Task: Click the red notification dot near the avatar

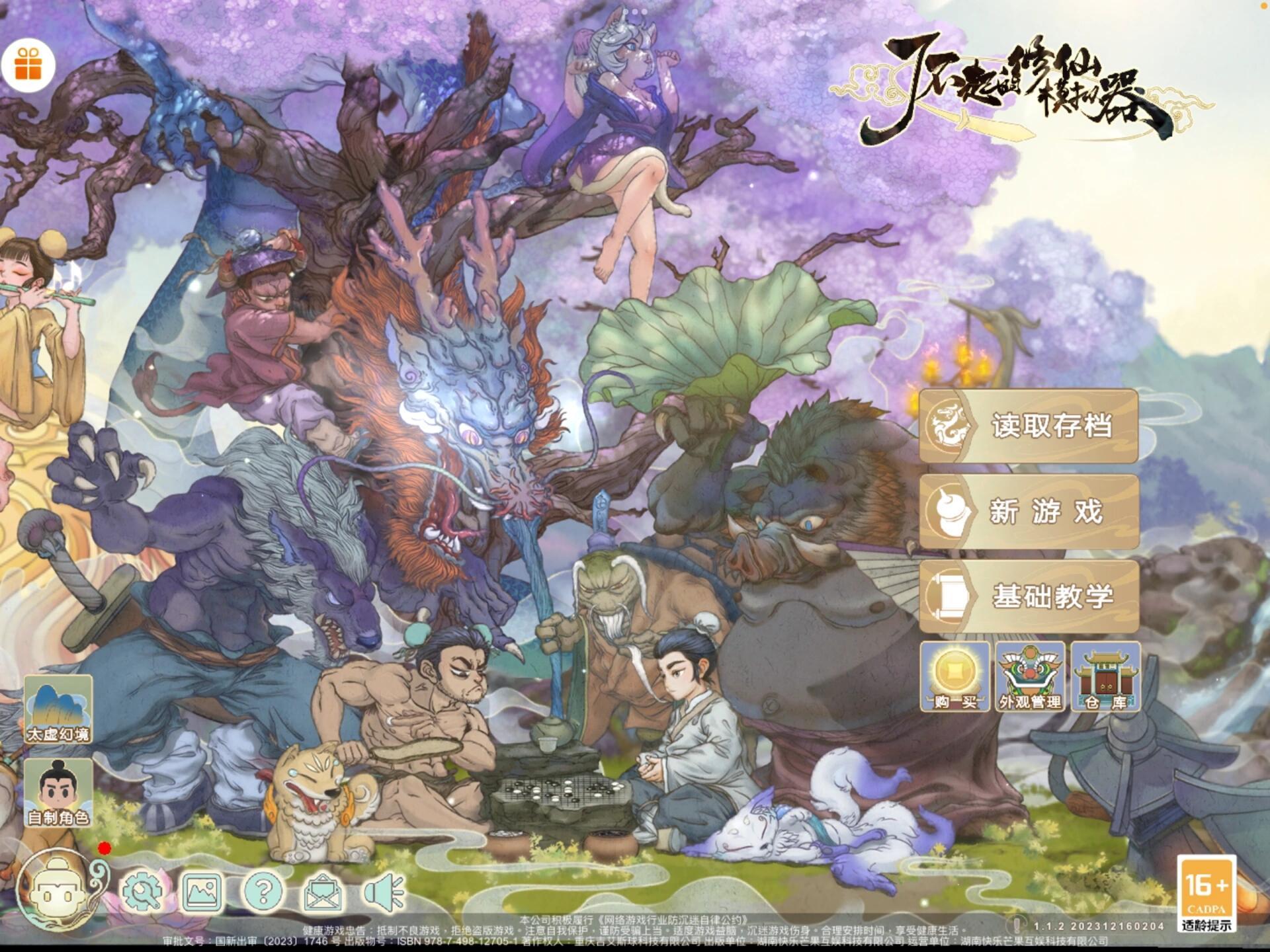Action: (104, 848)
